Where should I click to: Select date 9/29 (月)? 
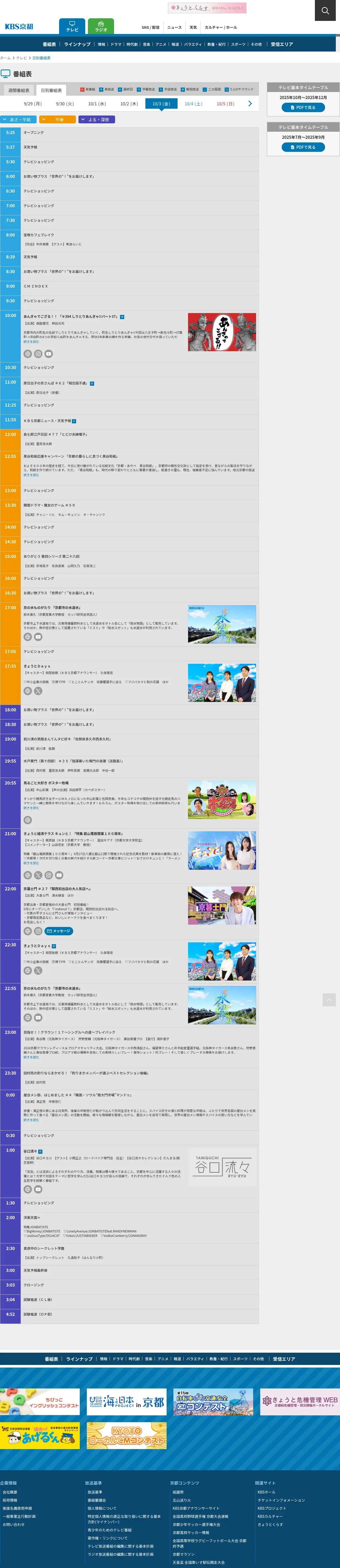[33, 103]
